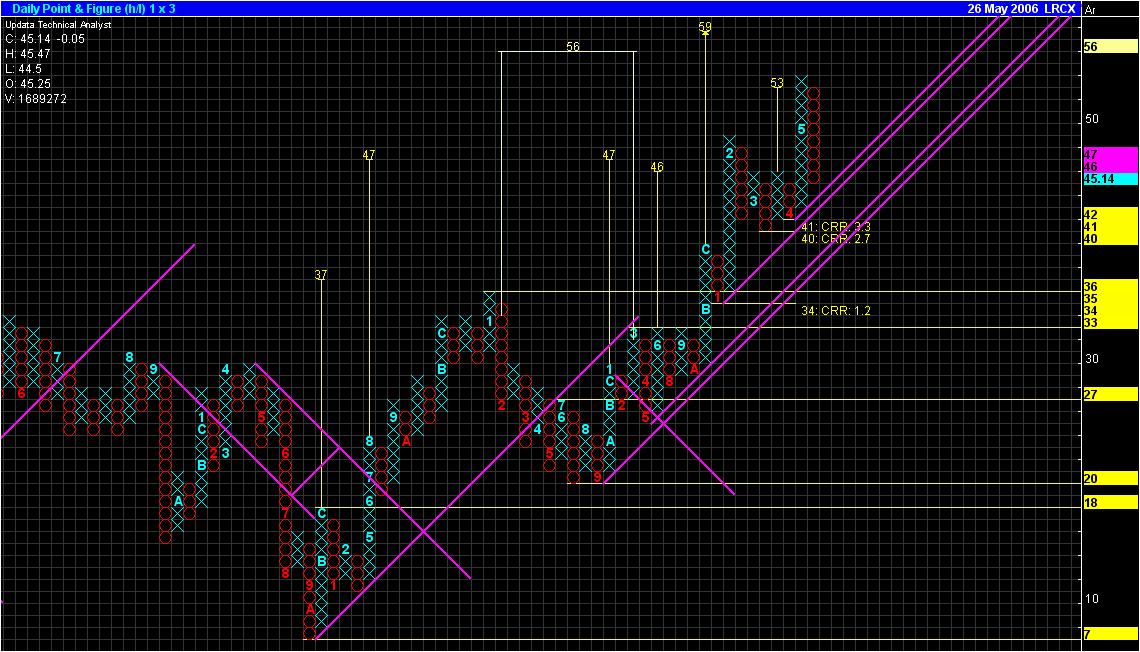
Task: Select the yellow 42 axis level marker
Action: tap(1110, 214)
